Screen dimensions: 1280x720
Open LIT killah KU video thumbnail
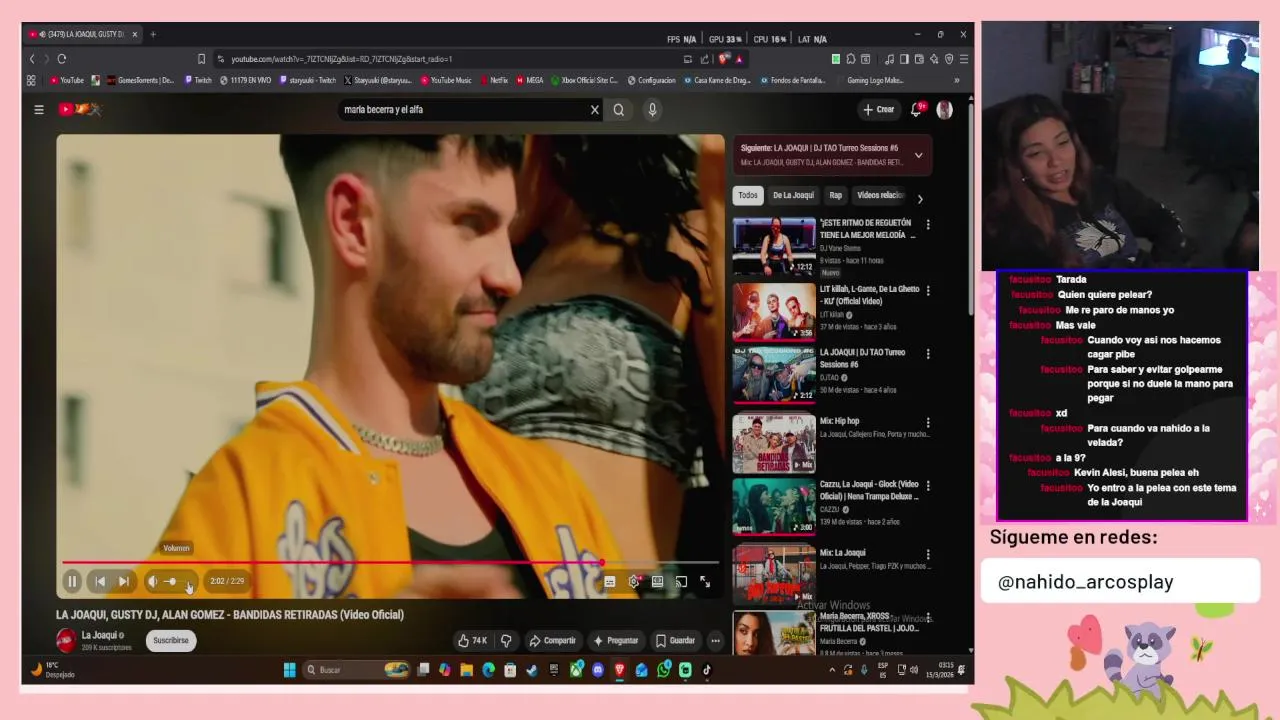pyautogui.click(x=774, y=312)
